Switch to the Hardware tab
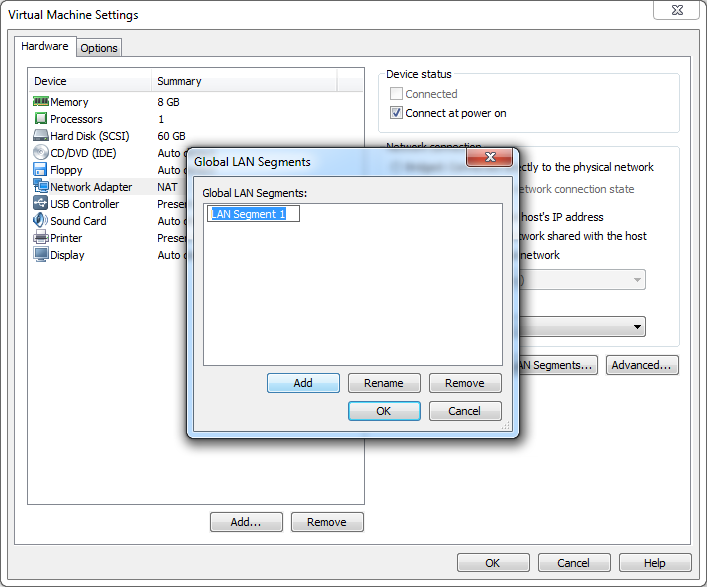Viewport: 707px width, 587px height. click(x=45, y=47)
